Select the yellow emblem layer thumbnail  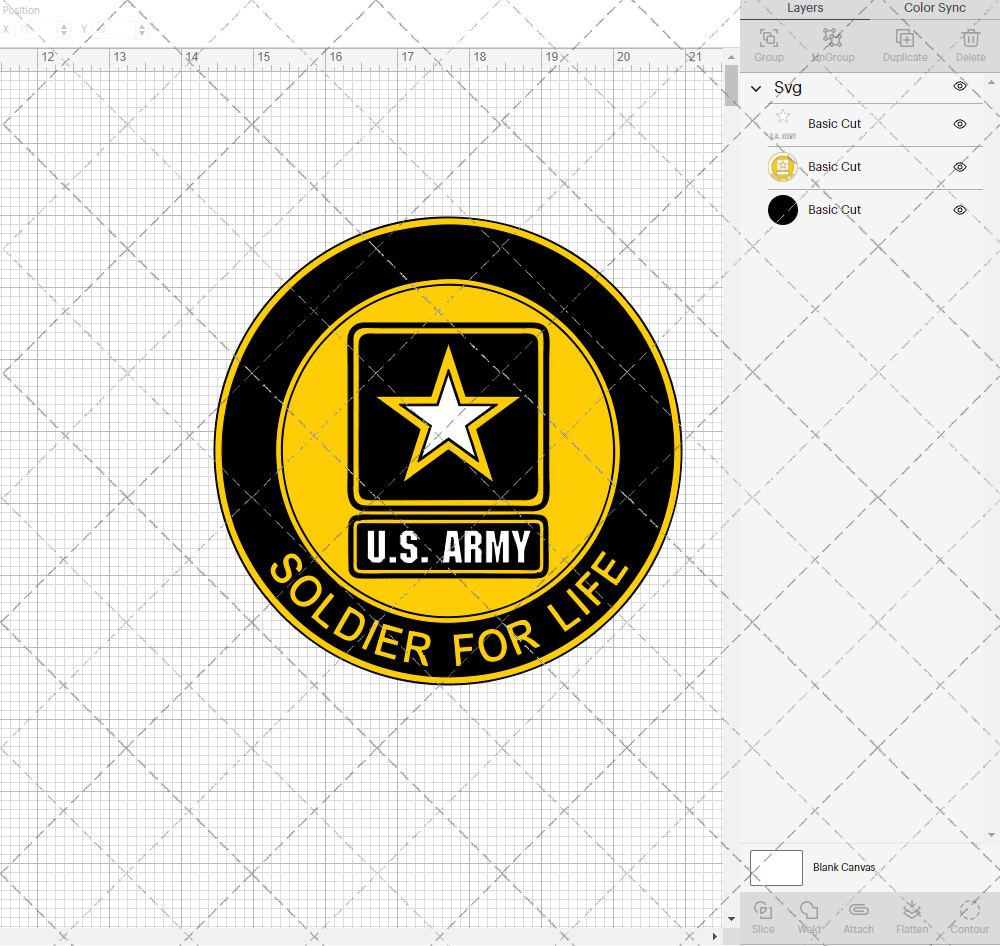(x=783, y=167)
